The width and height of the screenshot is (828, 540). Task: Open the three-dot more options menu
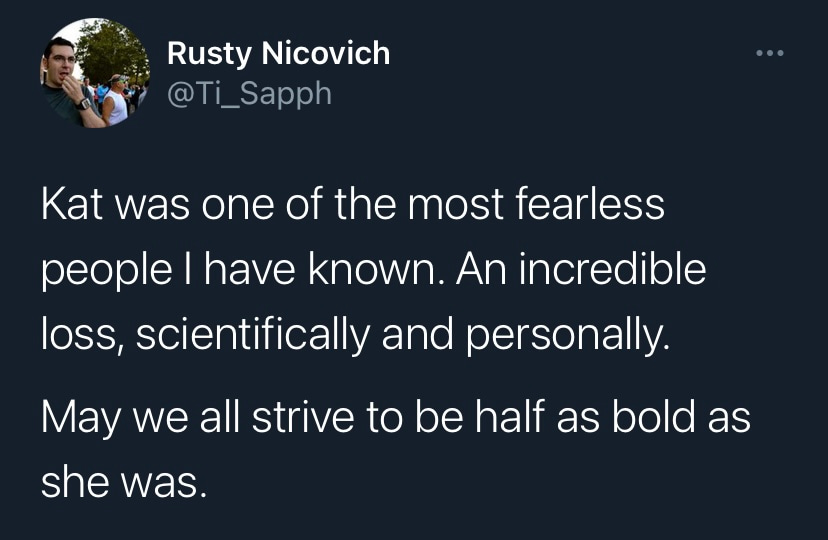(x=768, y=53)
